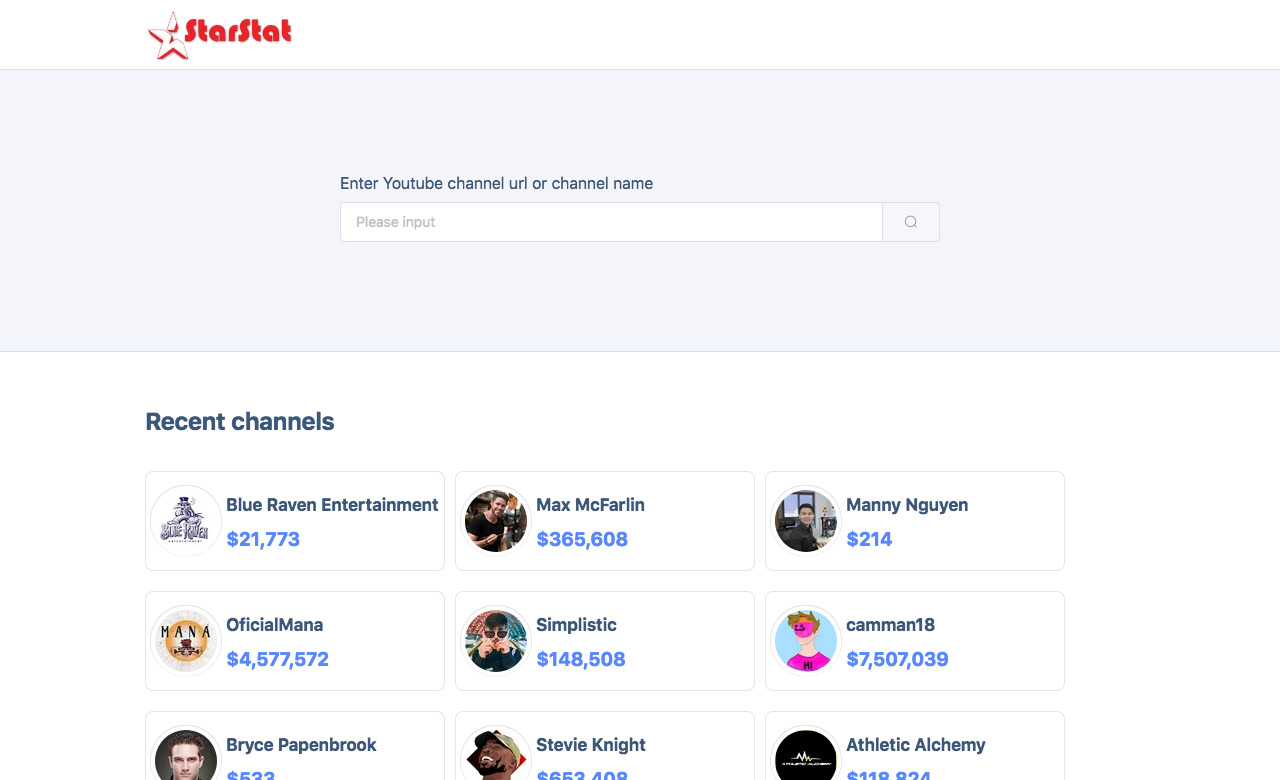Select Athletic Alchemy logo avatar
The image size is (1280, 780).
tap(806, 754)
